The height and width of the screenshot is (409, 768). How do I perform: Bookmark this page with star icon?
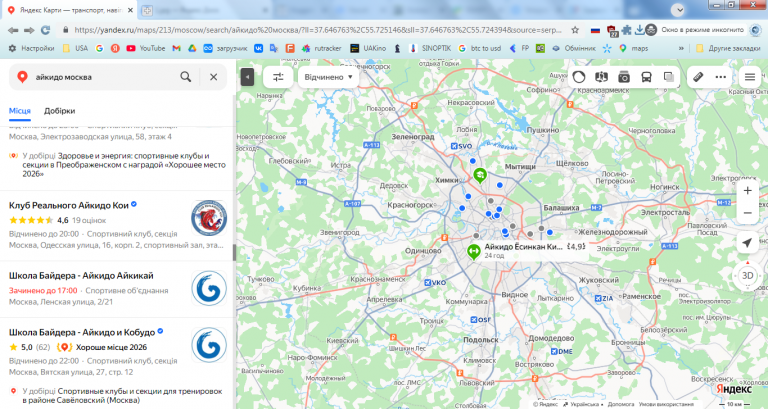pyautogui.click(x=575, y=30)
